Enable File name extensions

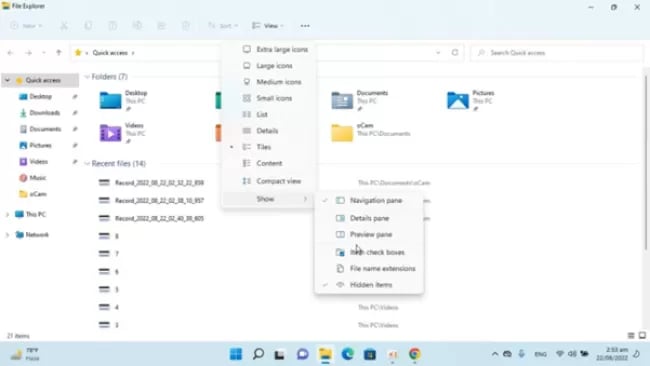click(369, 269)
